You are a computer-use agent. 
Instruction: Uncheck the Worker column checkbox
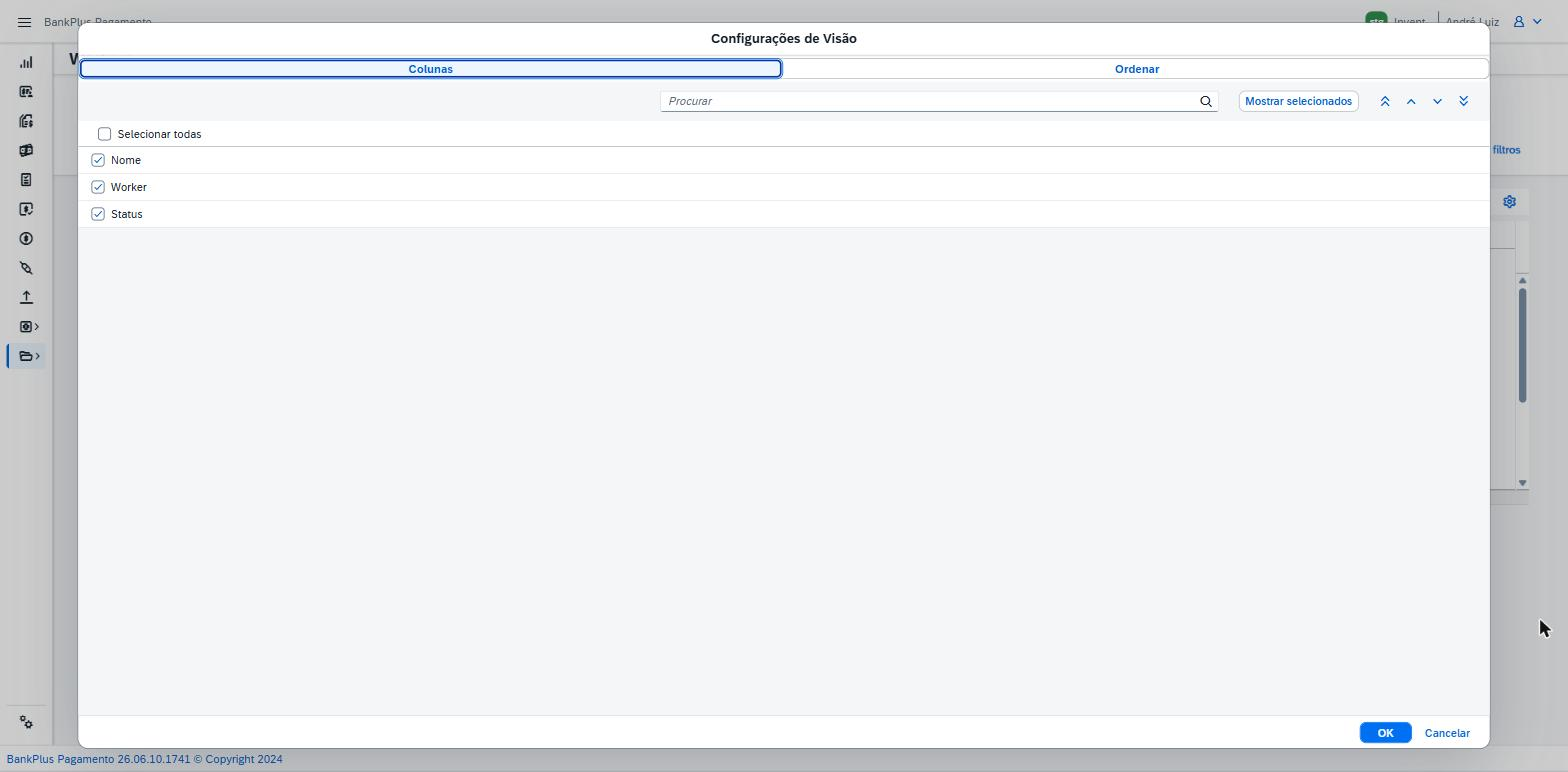(98, 187)
